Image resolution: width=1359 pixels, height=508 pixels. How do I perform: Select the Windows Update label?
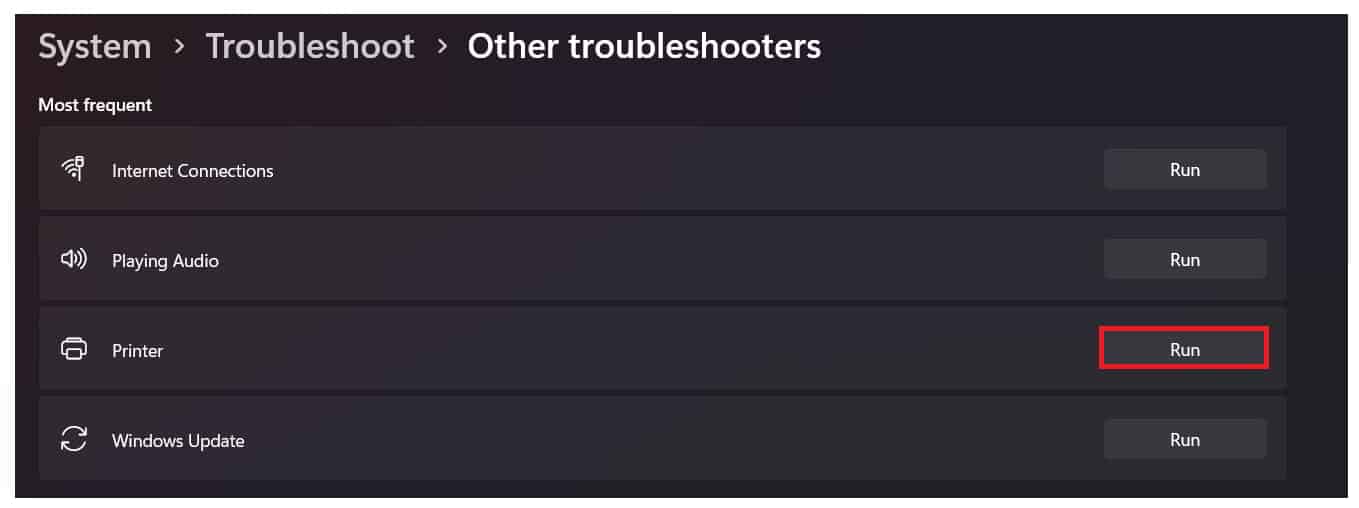[178, 441]
